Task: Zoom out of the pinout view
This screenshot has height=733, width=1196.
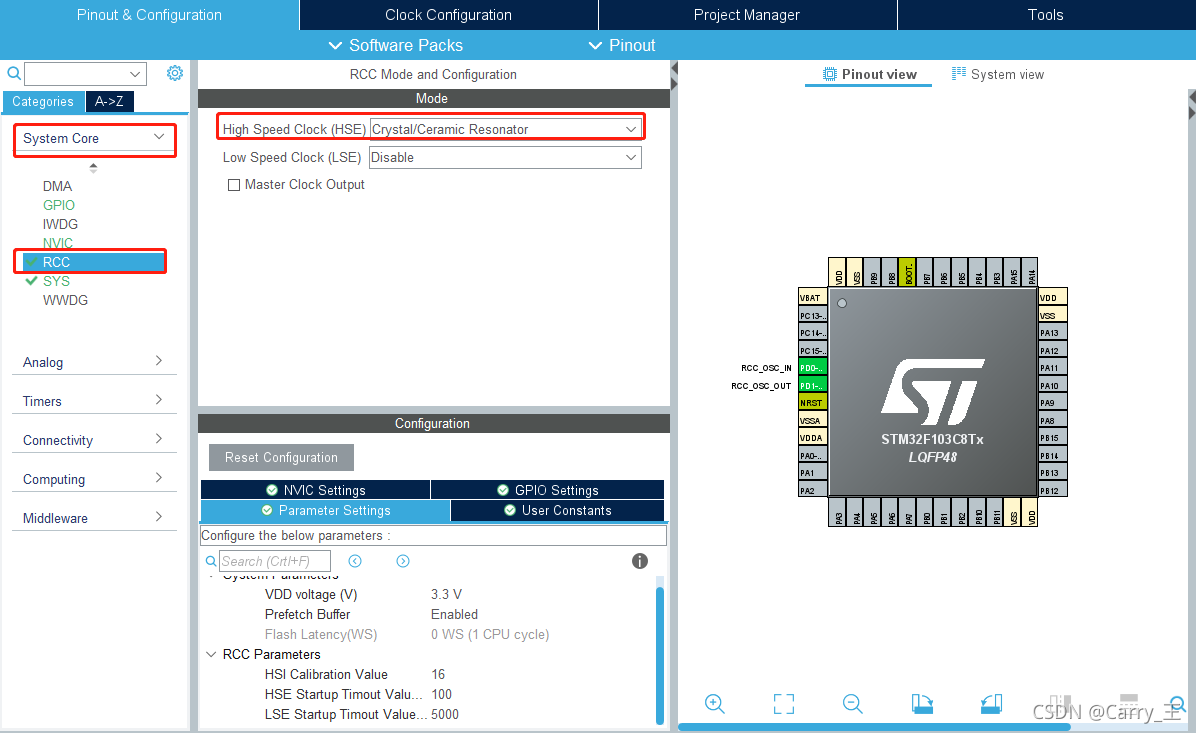Action: [852, 703]
